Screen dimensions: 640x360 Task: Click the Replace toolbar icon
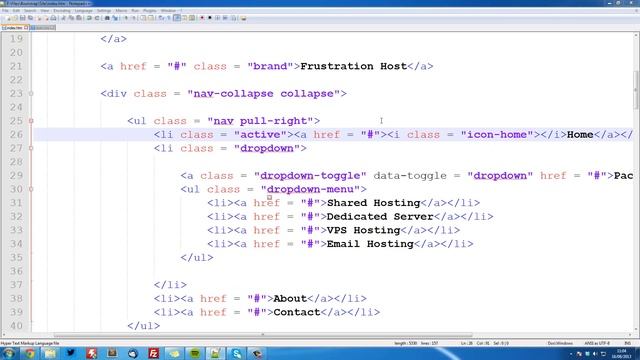[x=115, y=18]
